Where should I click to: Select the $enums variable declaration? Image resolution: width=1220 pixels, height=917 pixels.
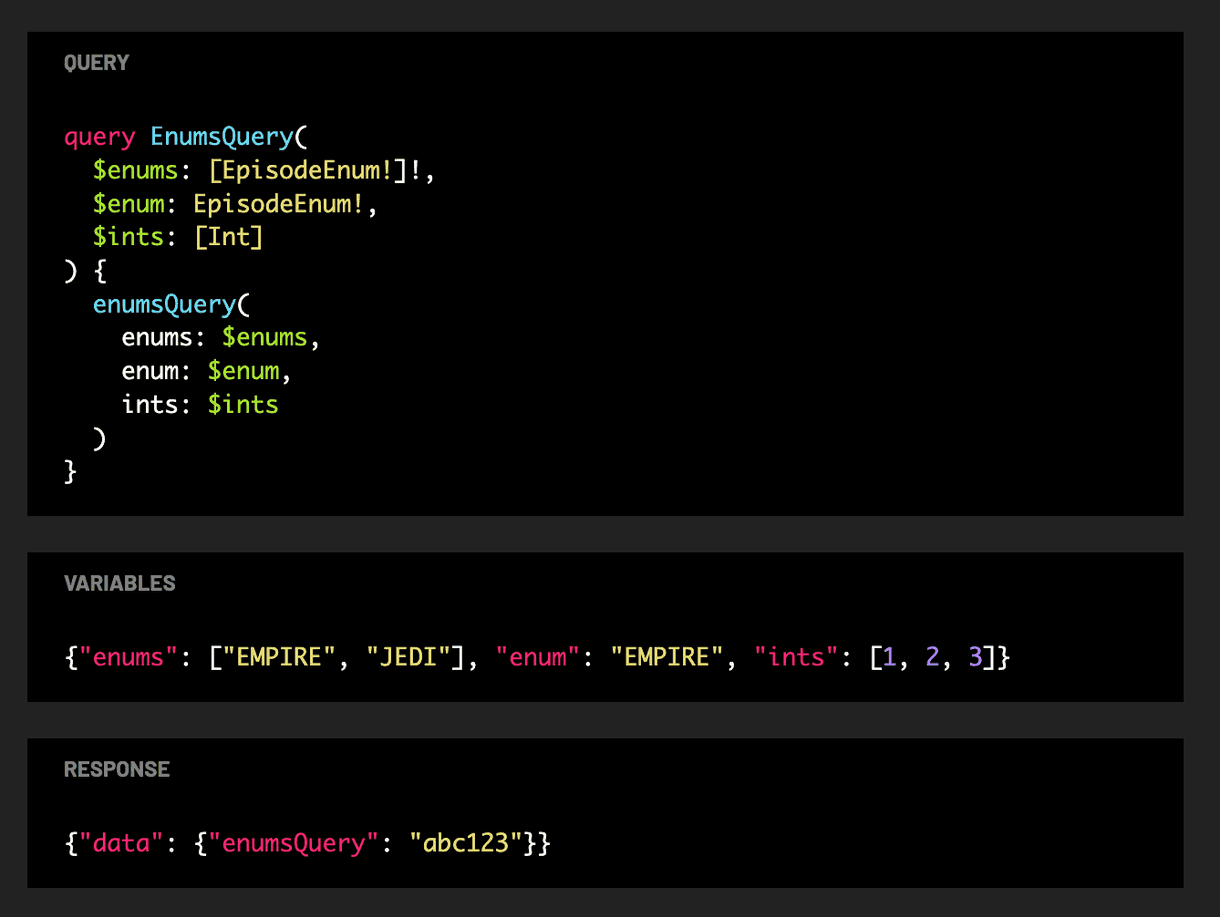135,170
